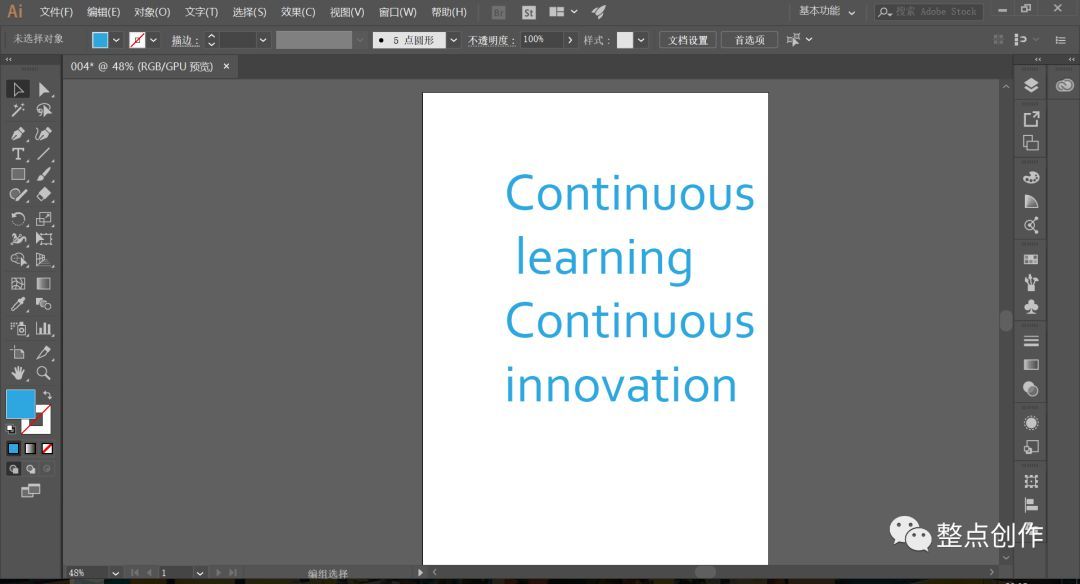Expand the 5 点圆形 brush dropdown
1080x584 pixels.
tap(453, 40)
